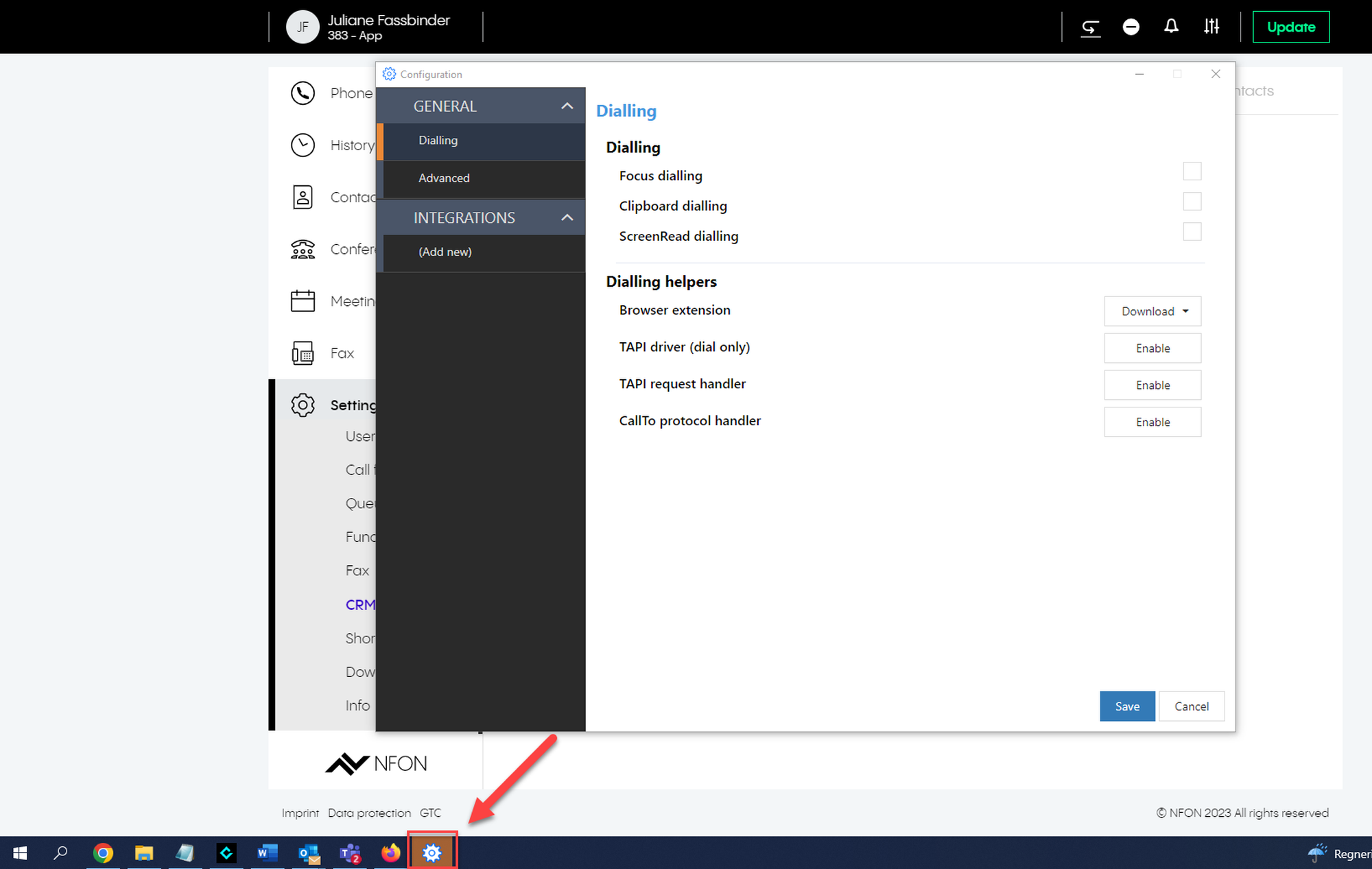Enable the TAPI request handler
The height and width of the screenshot is (869, 1372).
coord(1152,385)
